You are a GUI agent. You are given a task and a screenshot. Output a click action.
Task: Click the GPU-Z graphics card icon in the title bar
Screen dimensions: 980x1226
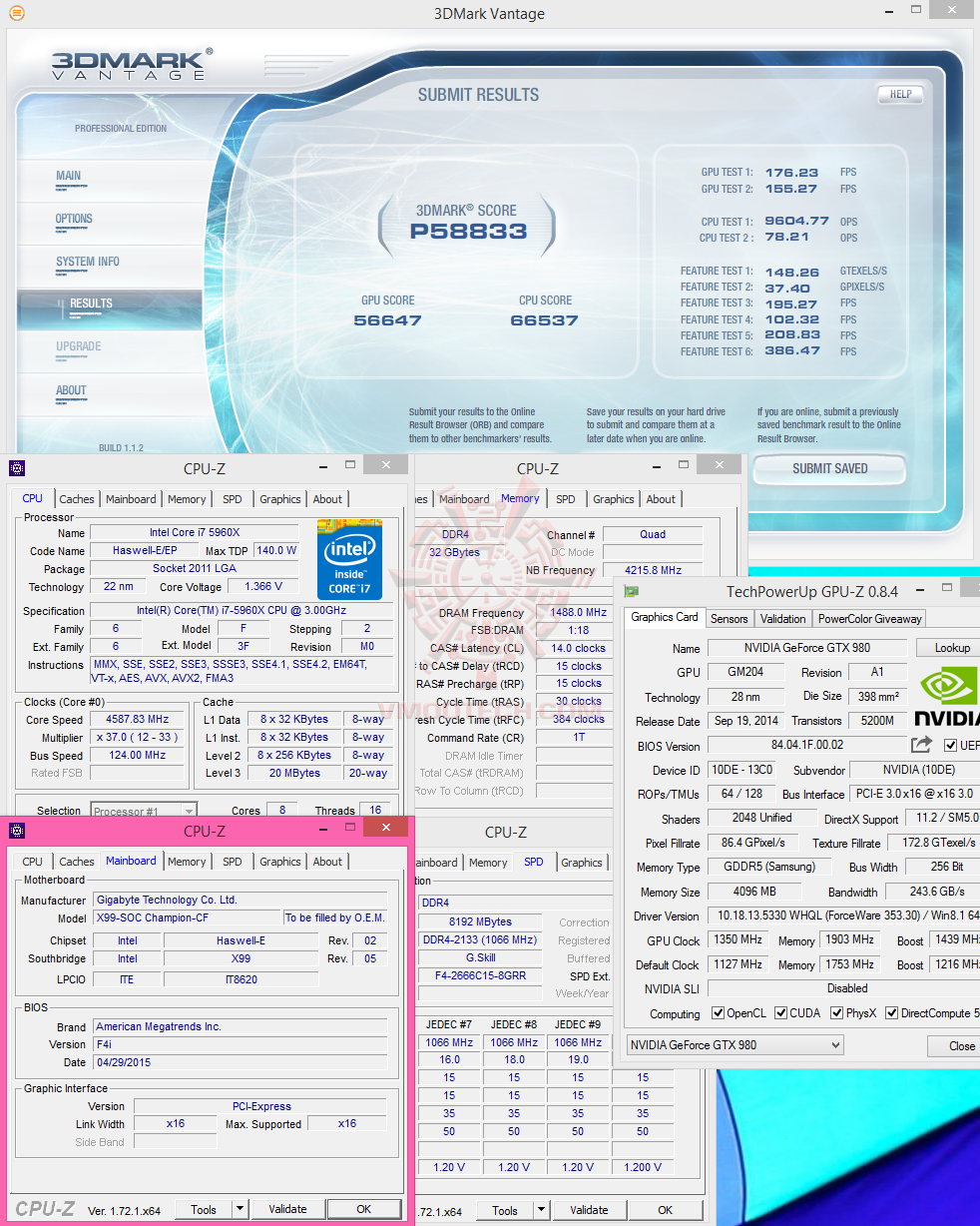631,591
